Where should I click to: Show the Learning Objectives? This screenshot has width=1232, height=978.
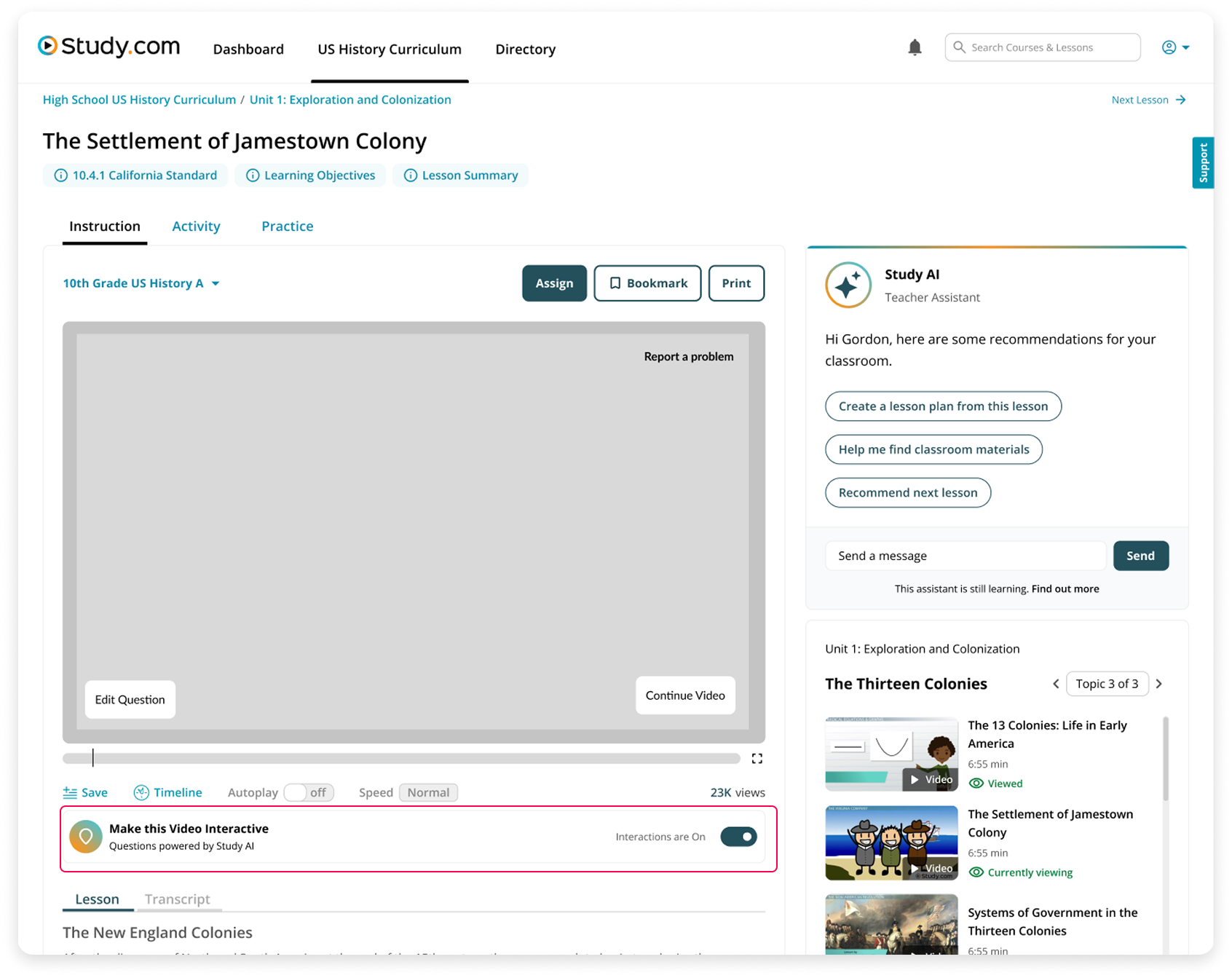pos(310,176)
